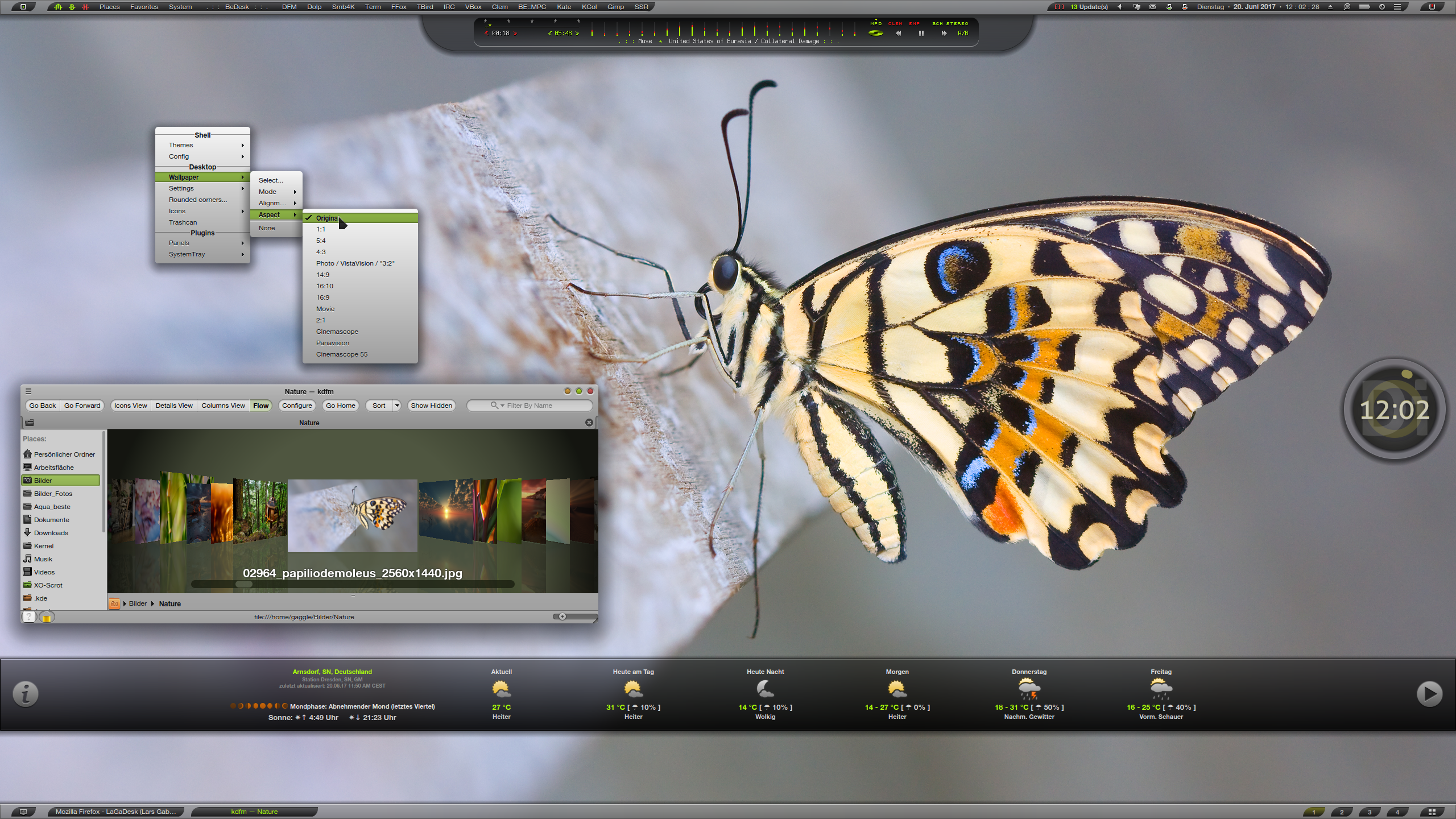The image size is (1456, 819).
Task: Launch FFox from top panel launcher
Action: (x=399, y=7)
